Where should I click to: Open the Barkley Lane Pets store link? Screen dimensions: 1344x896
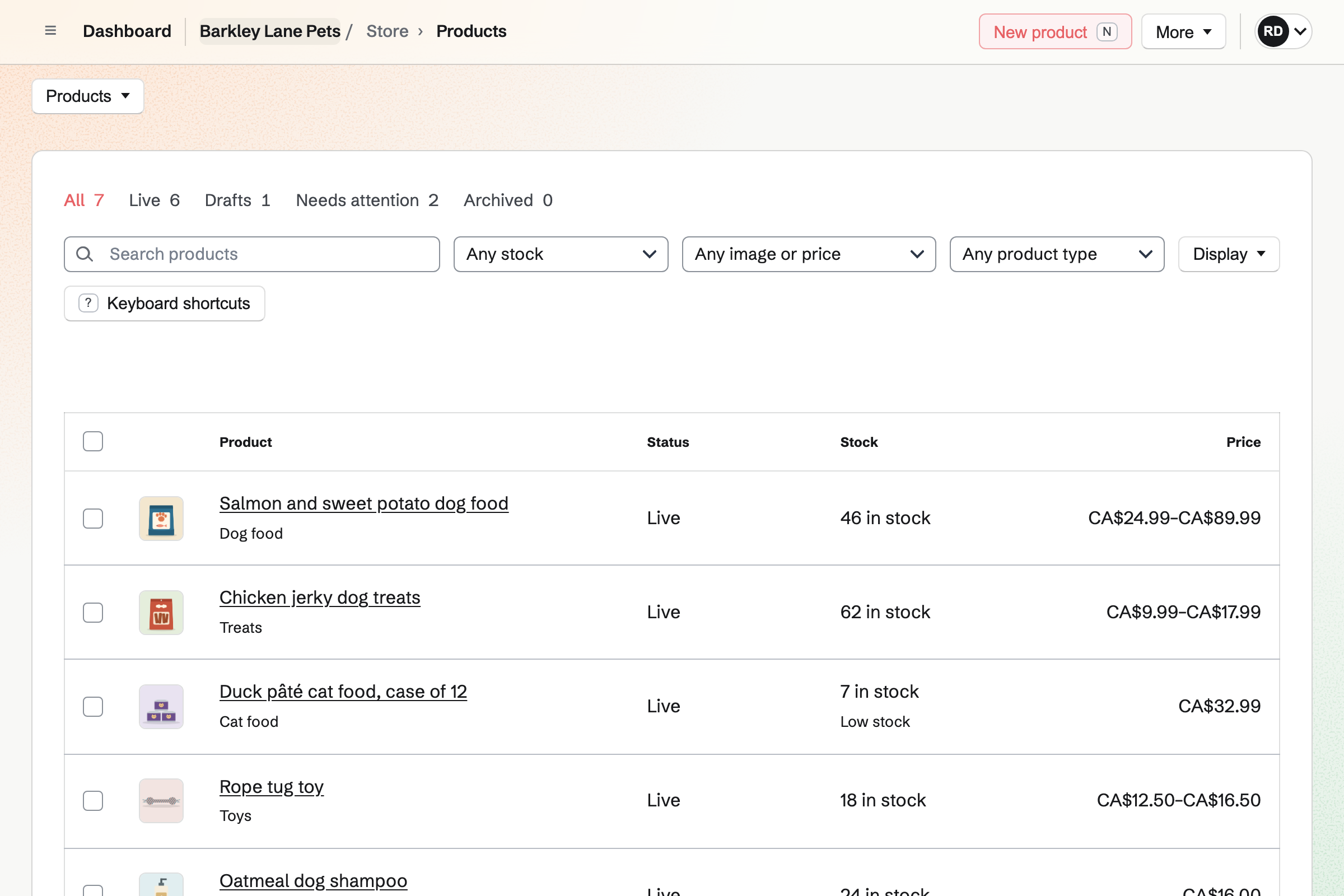coord(270,31)
